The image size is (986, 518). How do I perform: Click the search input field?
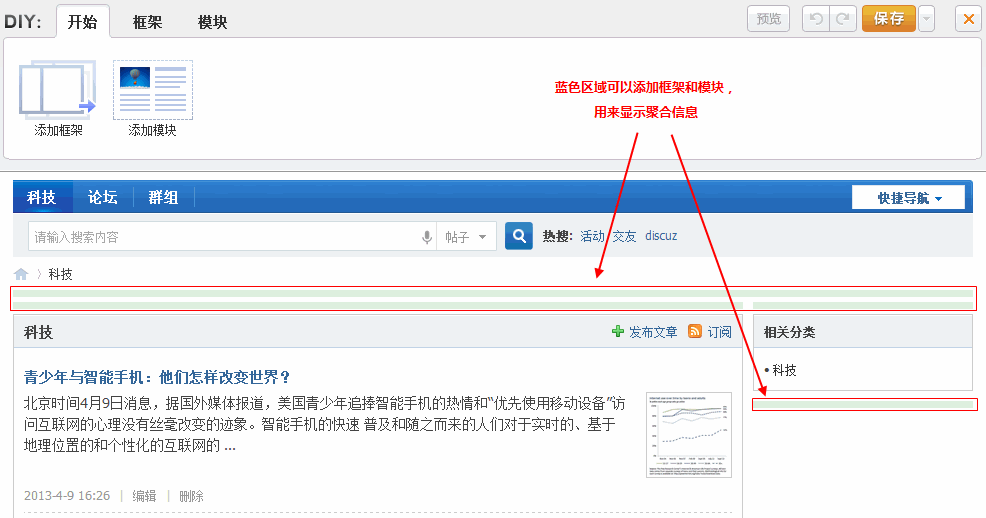click(225, 237)
